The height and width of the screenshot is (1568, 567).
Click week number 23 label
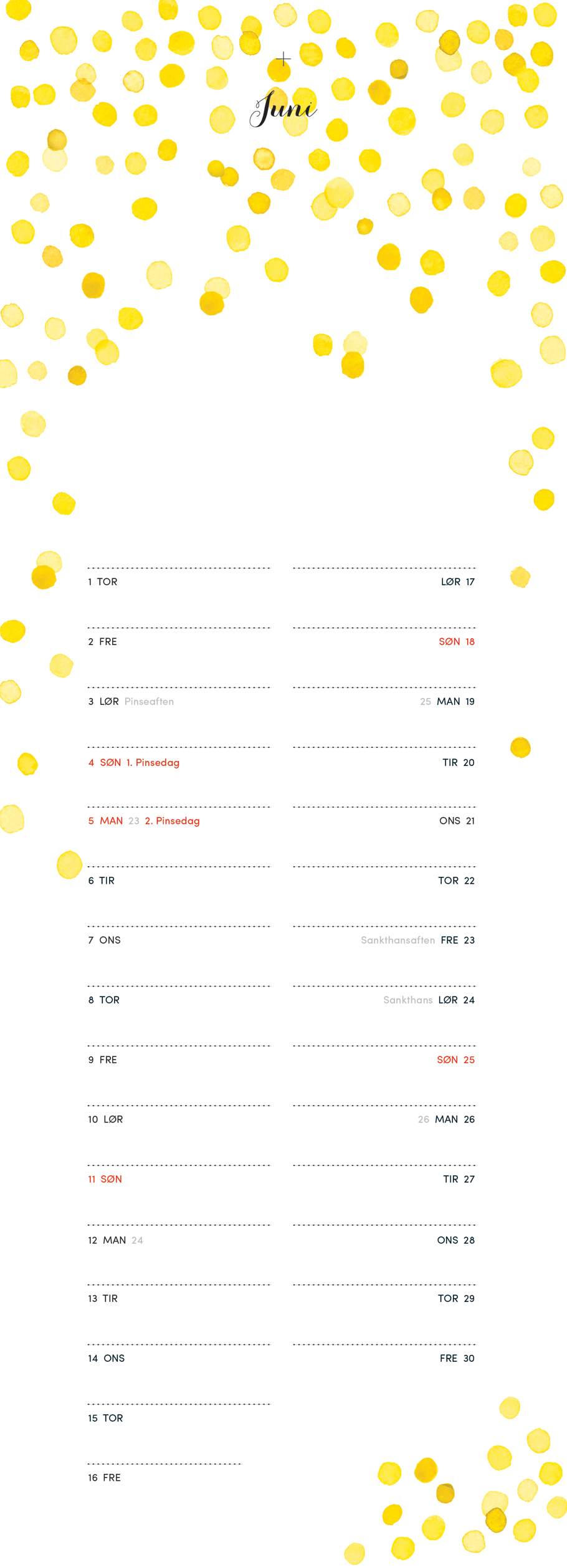tap(134, 821)
